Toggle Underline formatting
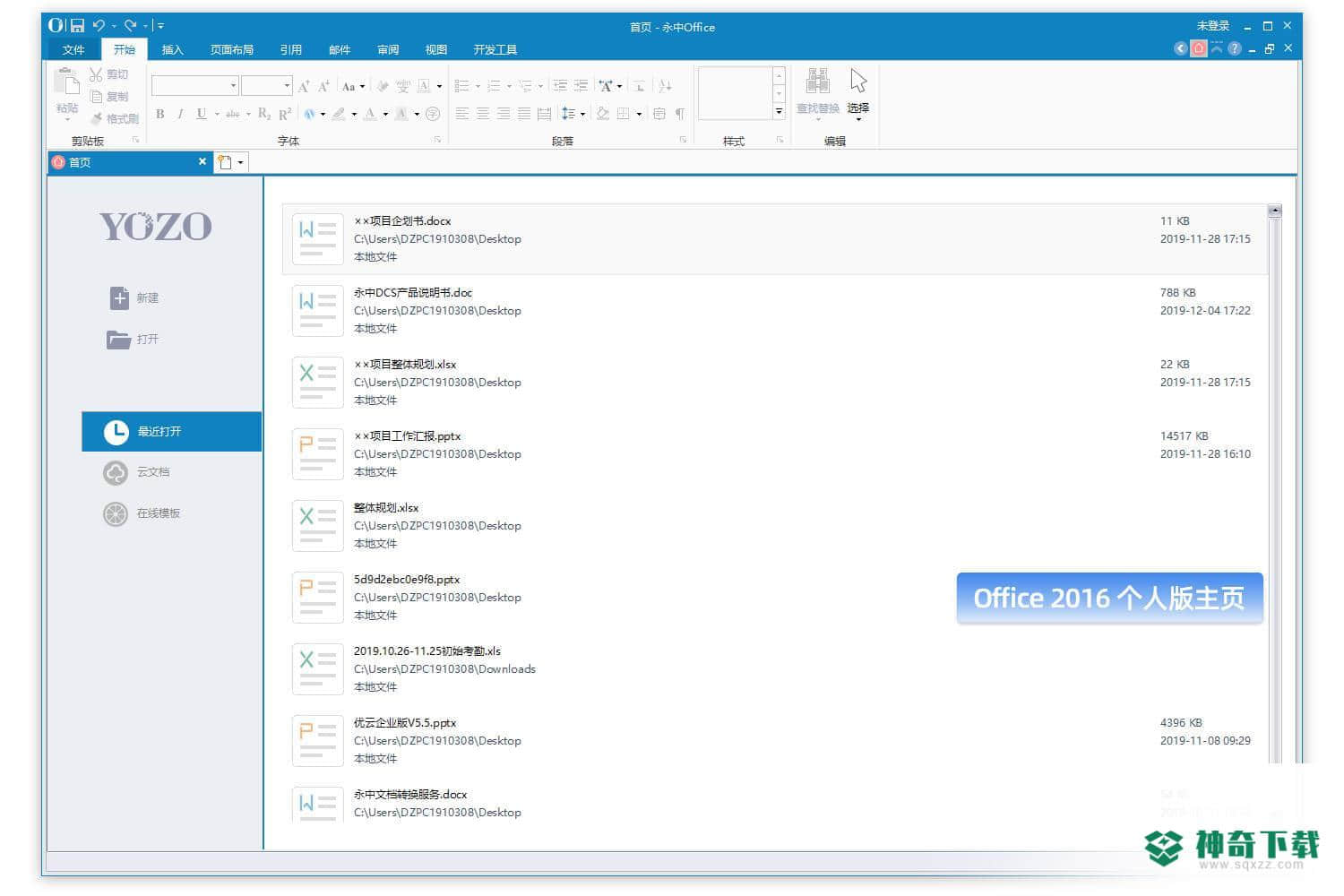This screenshot has height=896, width=1344. (x=202, y=114)
